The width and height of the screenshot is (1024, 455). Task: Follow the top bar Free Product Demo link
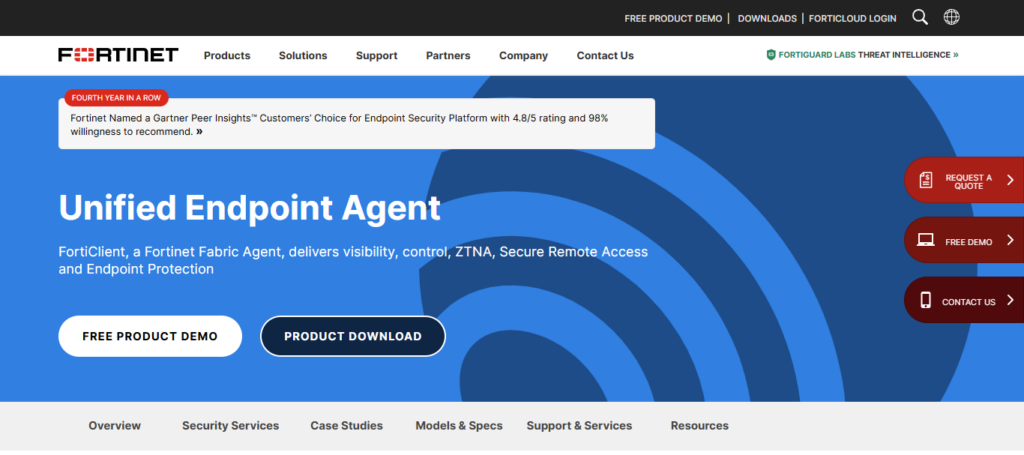[673, 18]
